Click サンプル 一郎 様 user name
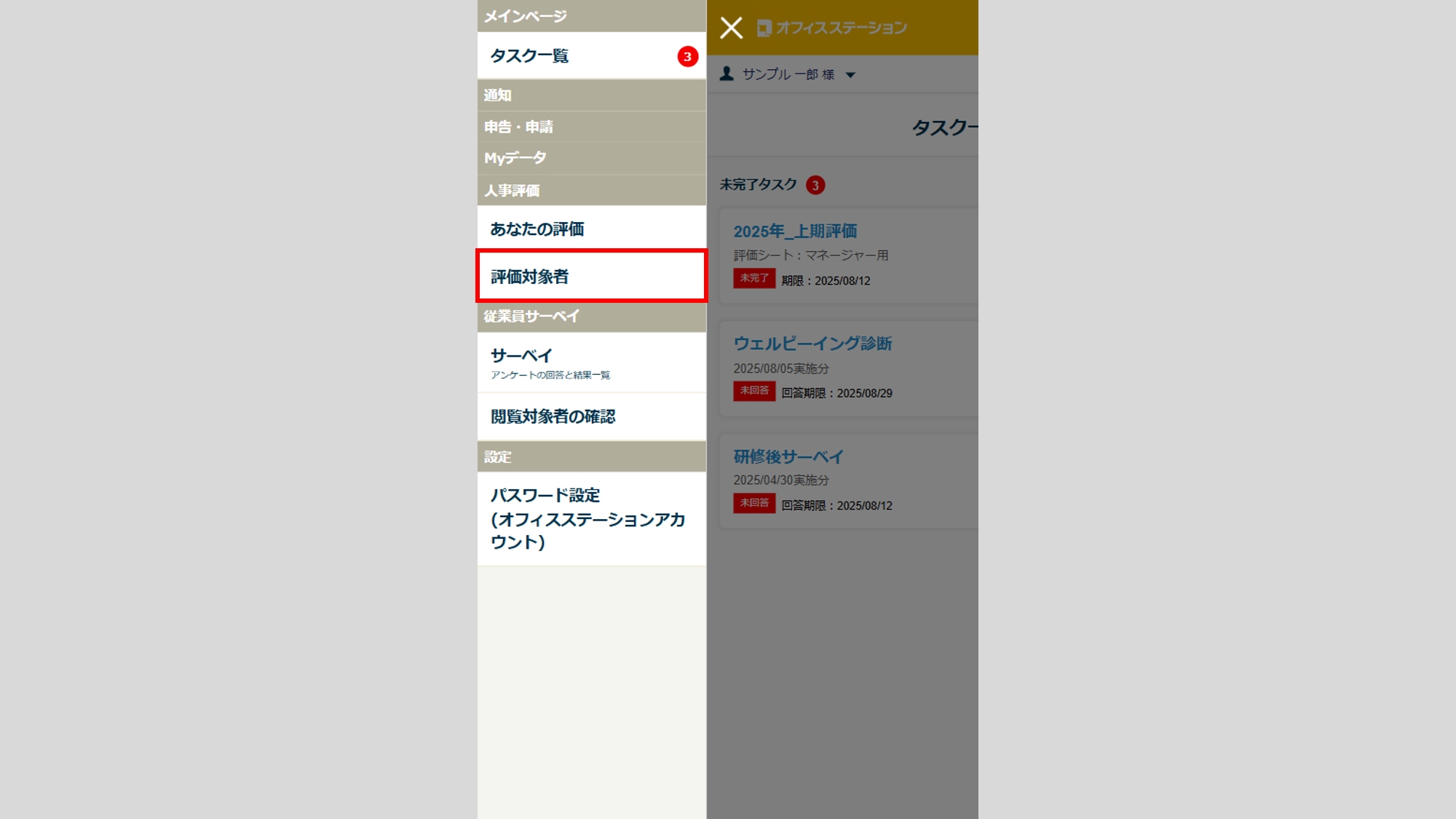This screenshot has width=1456, height=819. click(x=788, y=74)
